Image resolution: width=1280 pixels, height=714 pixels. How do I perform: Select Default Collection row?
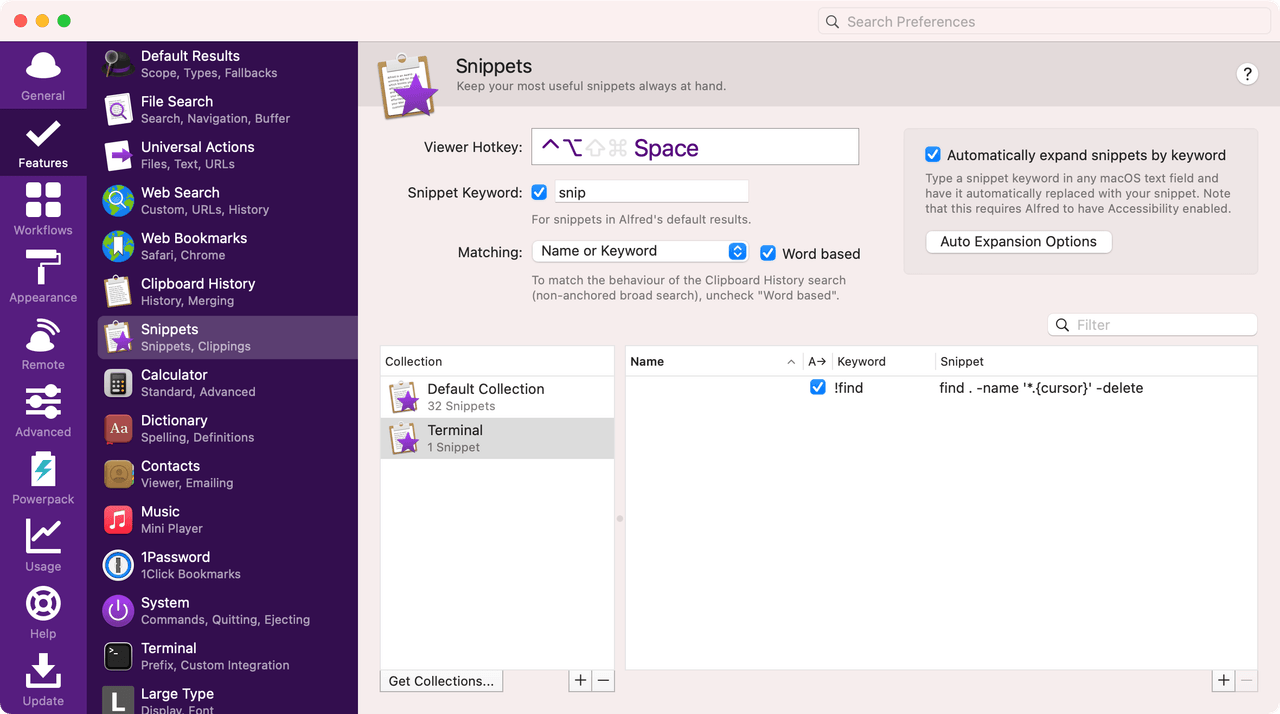[x=497, y=397]
